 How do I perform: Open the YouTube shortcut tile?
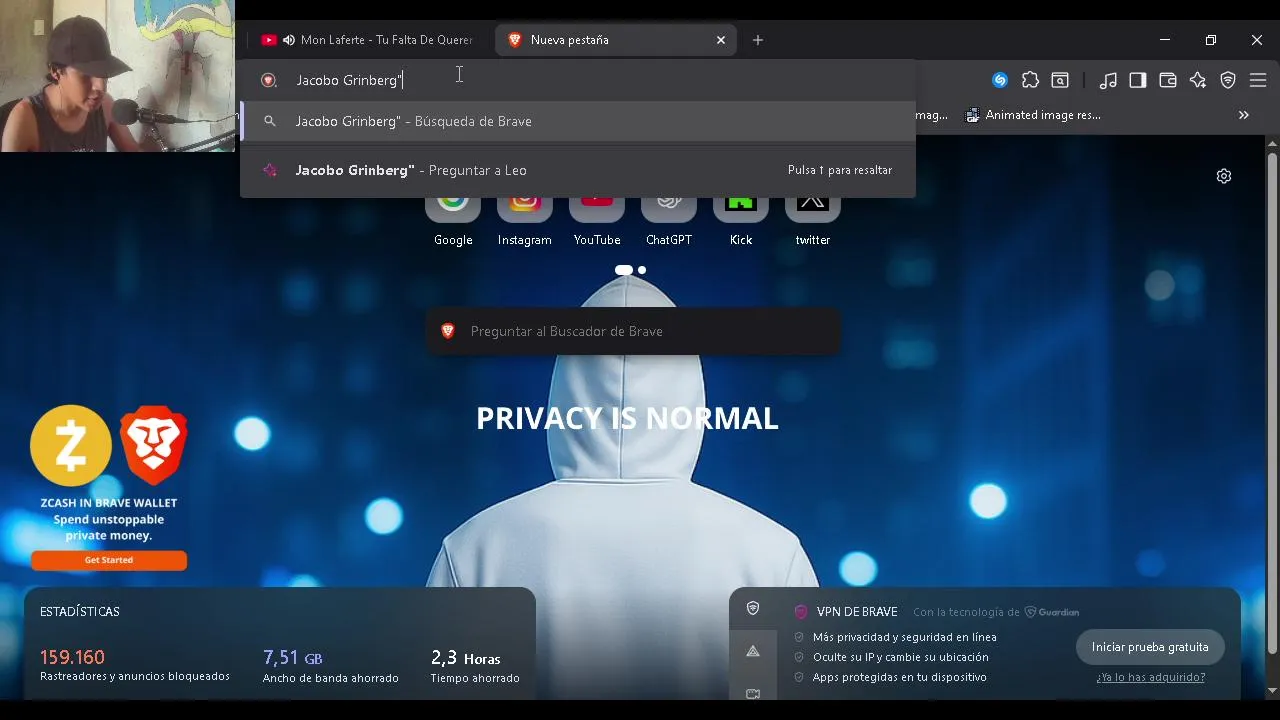597,220
